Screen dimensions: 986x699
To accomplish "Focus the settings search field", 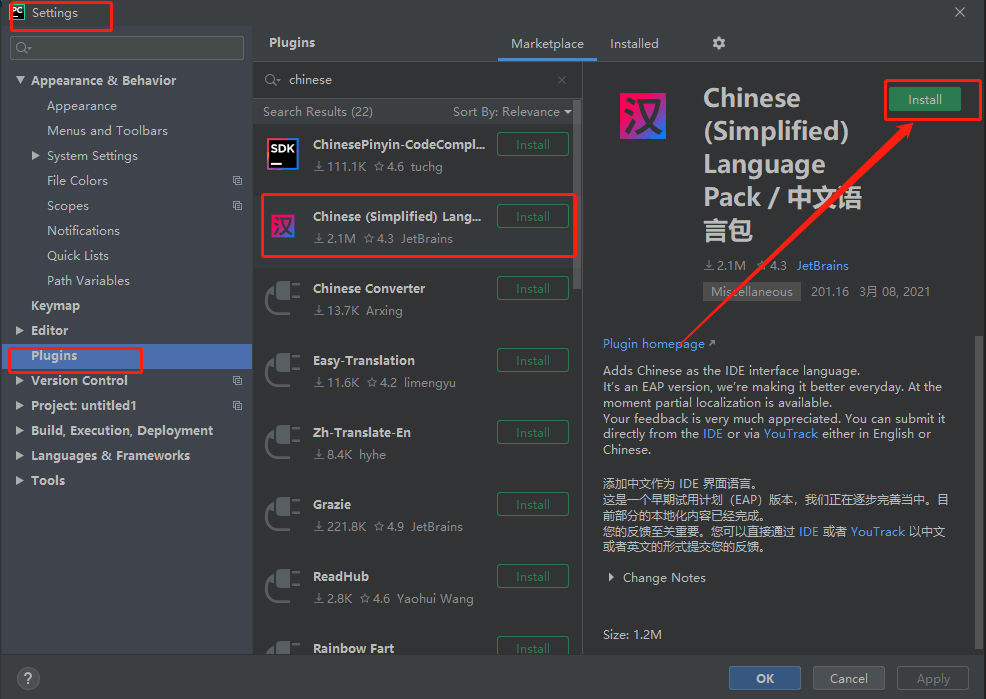I will point(127,48).
